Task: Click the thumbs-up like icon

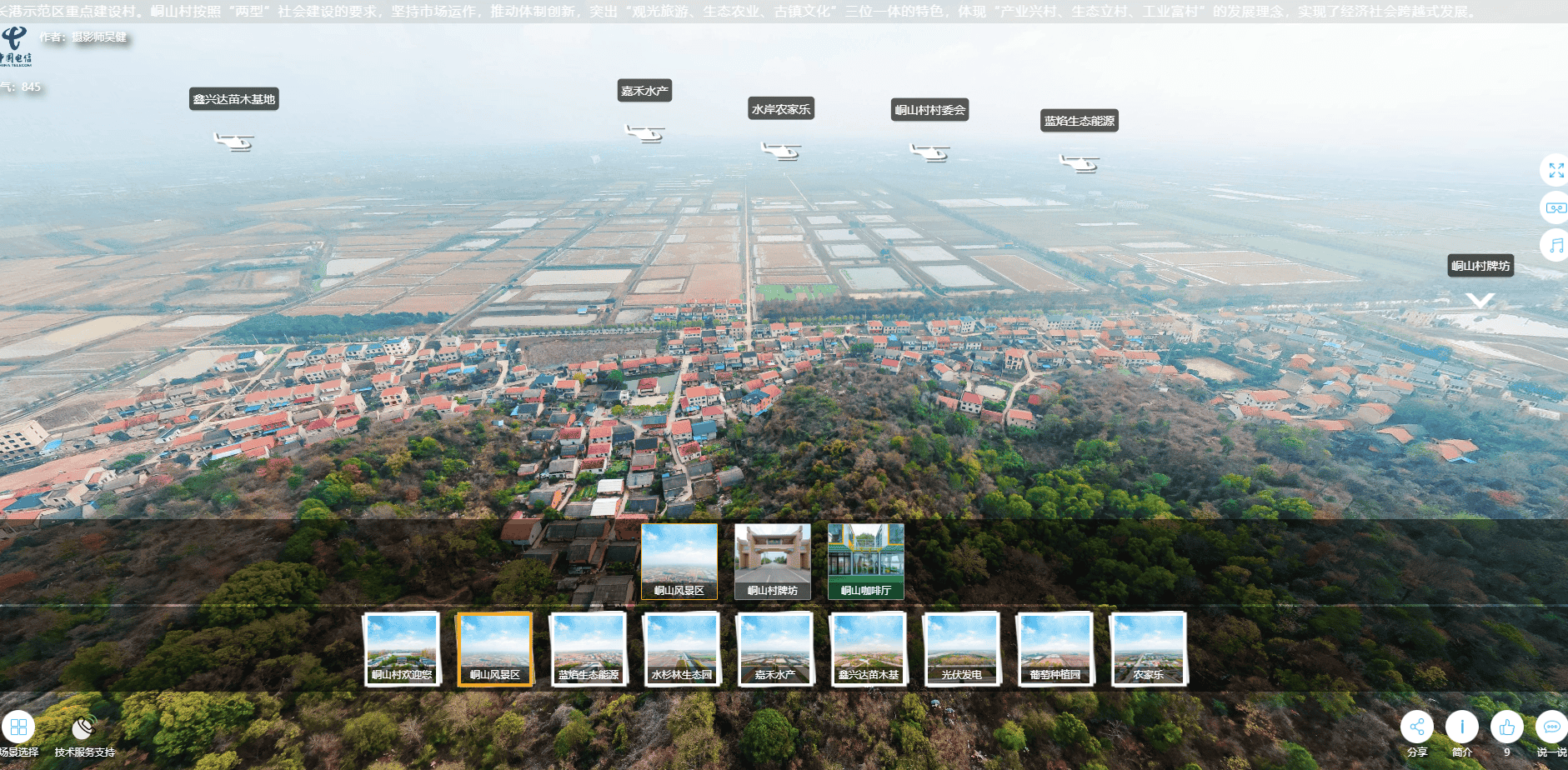Action: pos(1506,727)
